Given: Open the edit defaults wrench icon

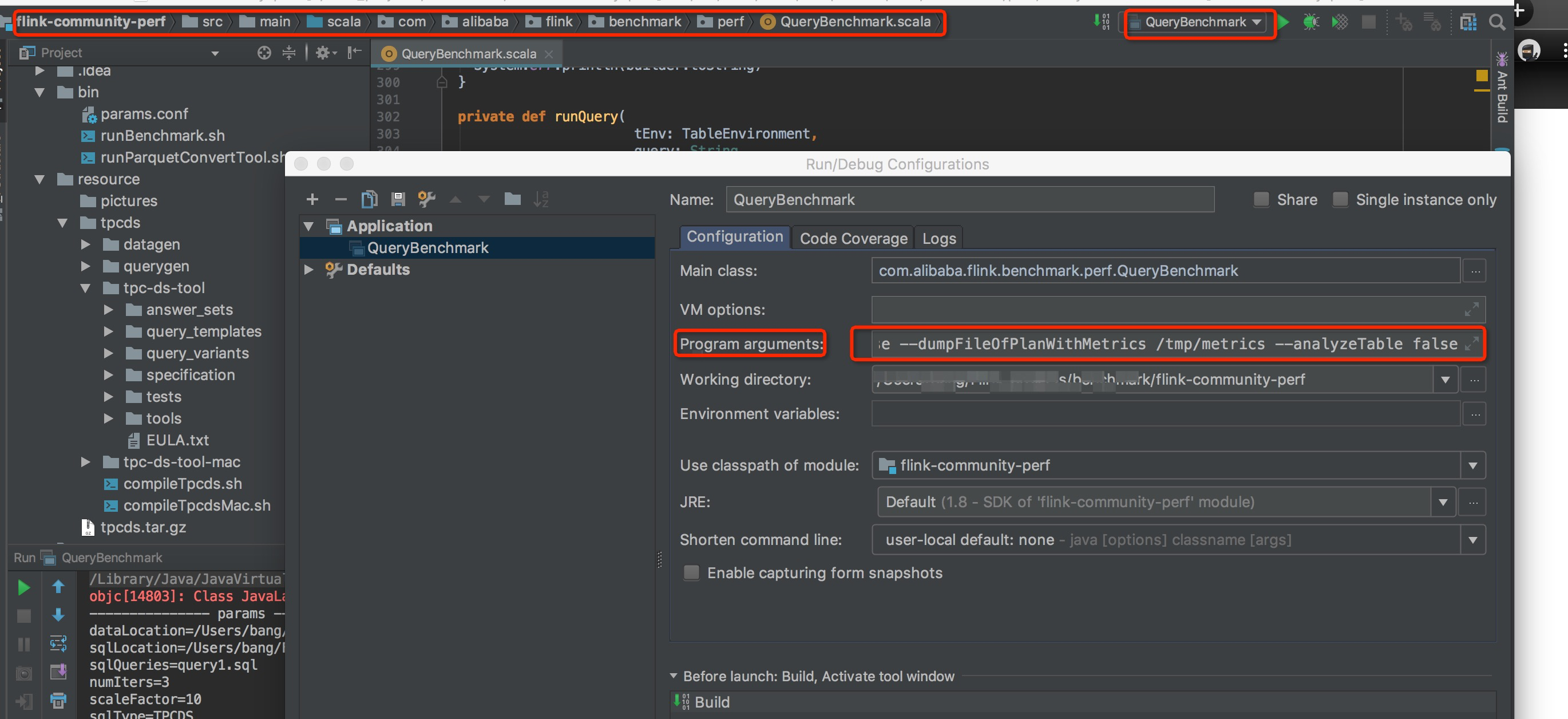Looking at the screenshot, I should click(x=426, y=199).
